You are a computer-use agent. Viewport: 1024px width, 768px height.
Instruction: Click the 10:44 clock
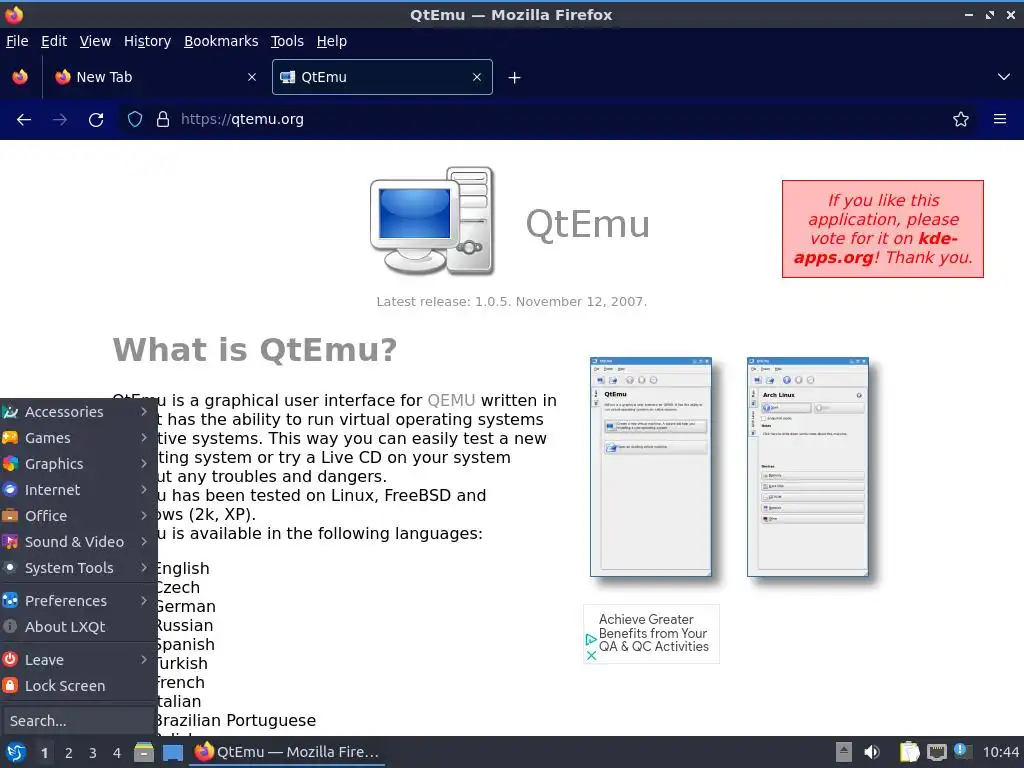point(1000,752)
